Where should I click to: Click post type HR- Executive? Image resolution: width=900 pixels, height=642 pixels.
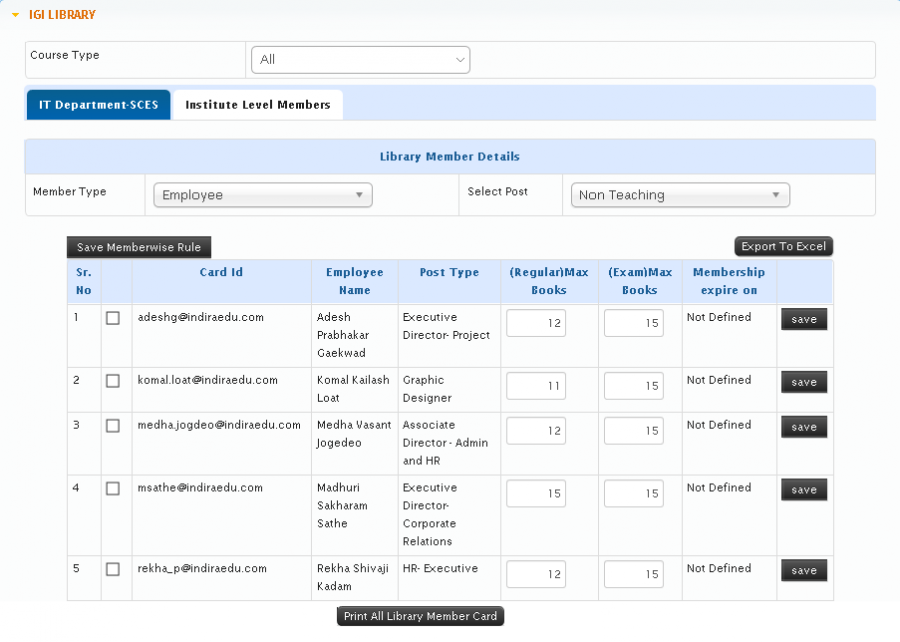pos(440,568)
